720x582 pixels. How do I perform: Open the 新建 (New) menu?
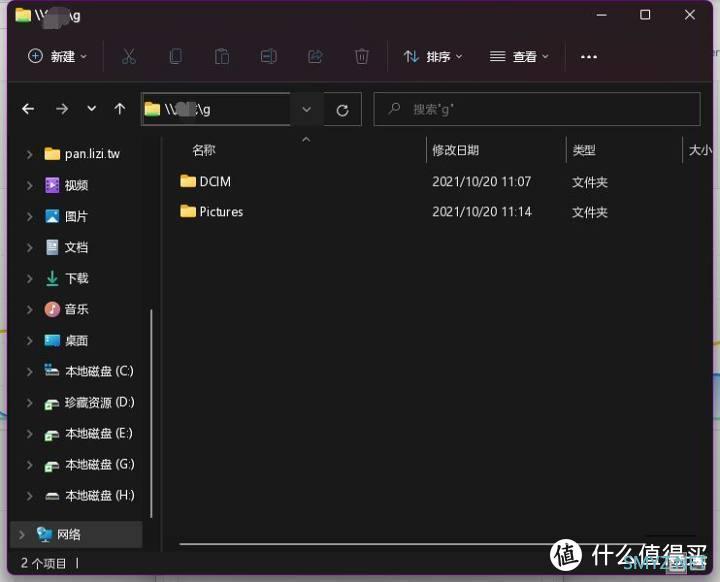pyautogui.click(x=57, y=57)
